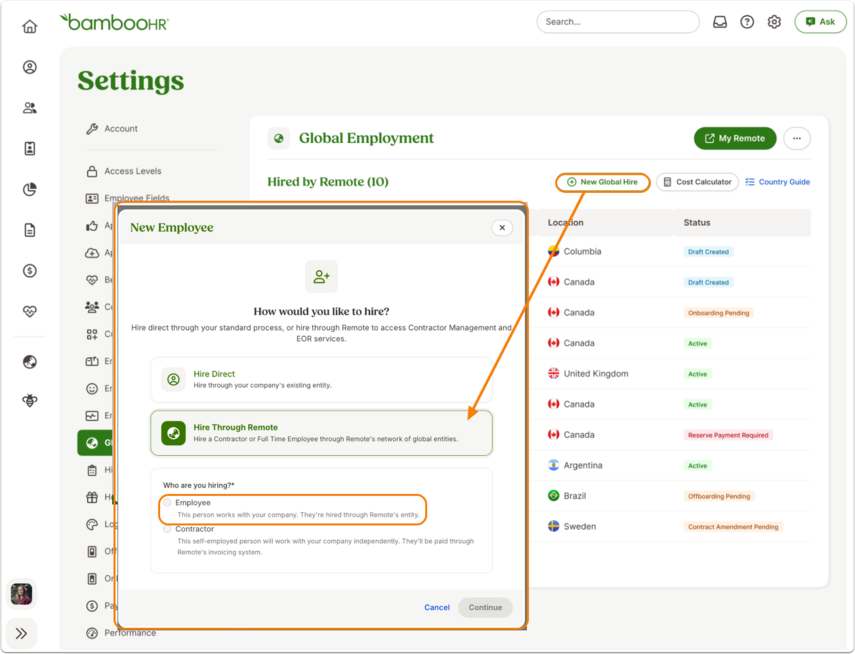The width and height of the screenshot is (855, 654).
Task: Open the more options ellipsis button
Action: 797,139
